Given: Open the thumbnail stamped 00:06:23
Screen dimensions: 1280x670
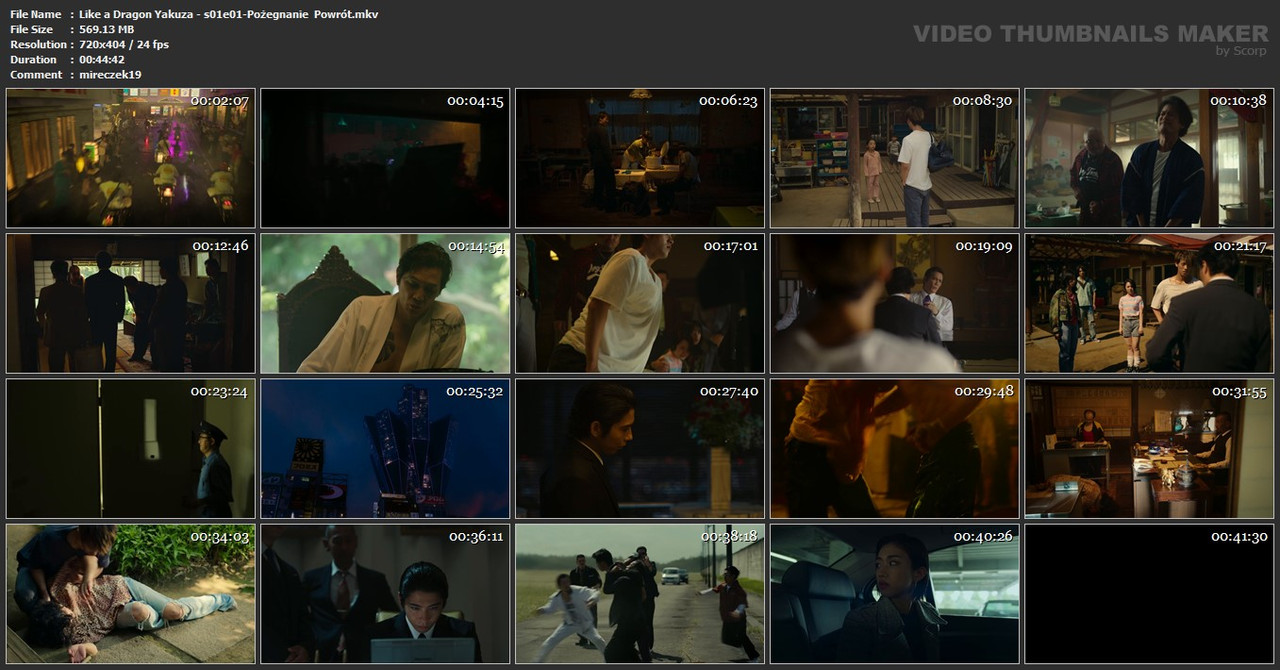Looking at the screenshot, I should click(640, 158).
